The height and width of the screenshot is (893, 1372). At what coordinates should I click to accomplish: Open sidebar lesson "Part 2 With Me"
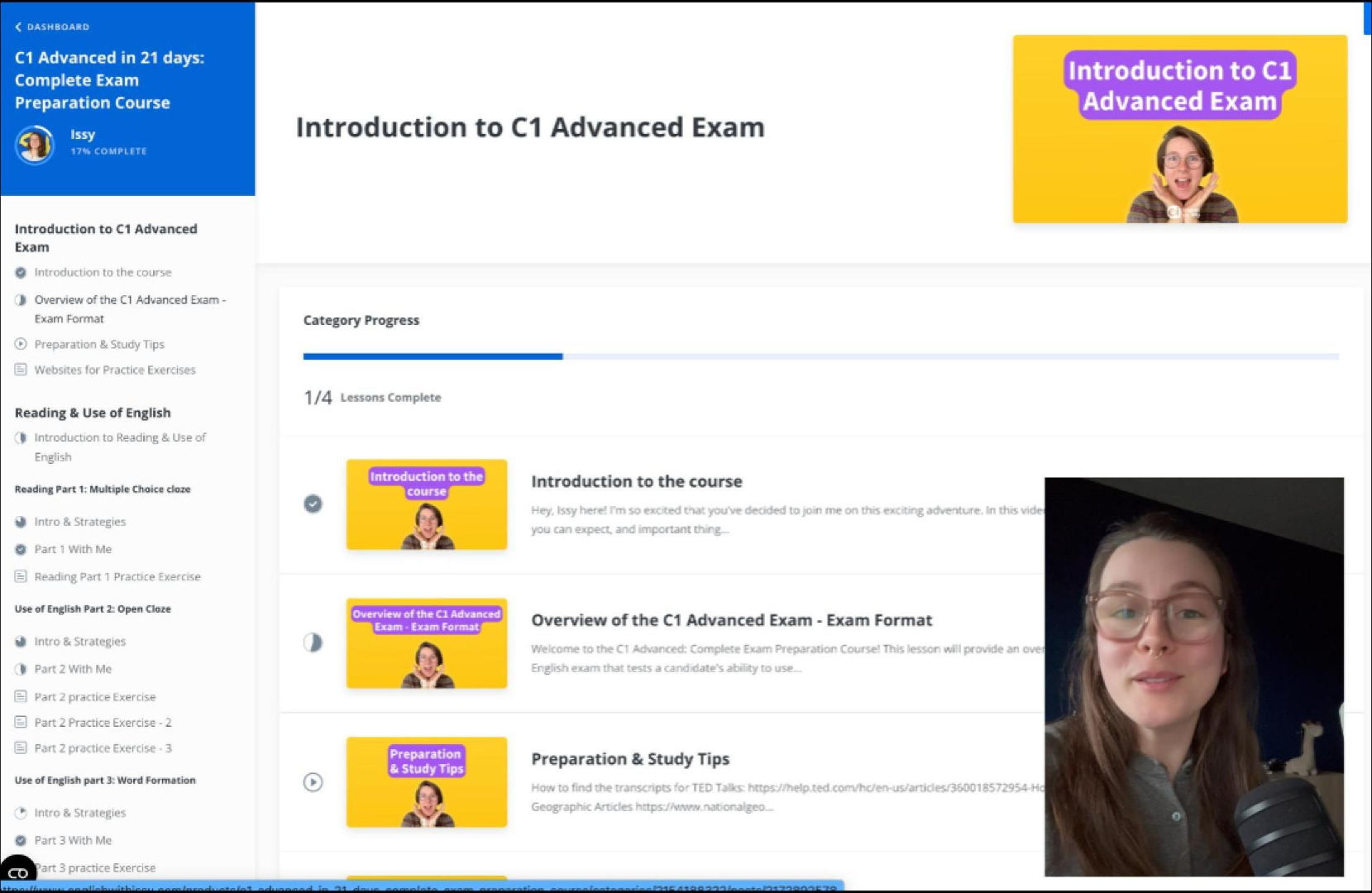coord(73,669)
